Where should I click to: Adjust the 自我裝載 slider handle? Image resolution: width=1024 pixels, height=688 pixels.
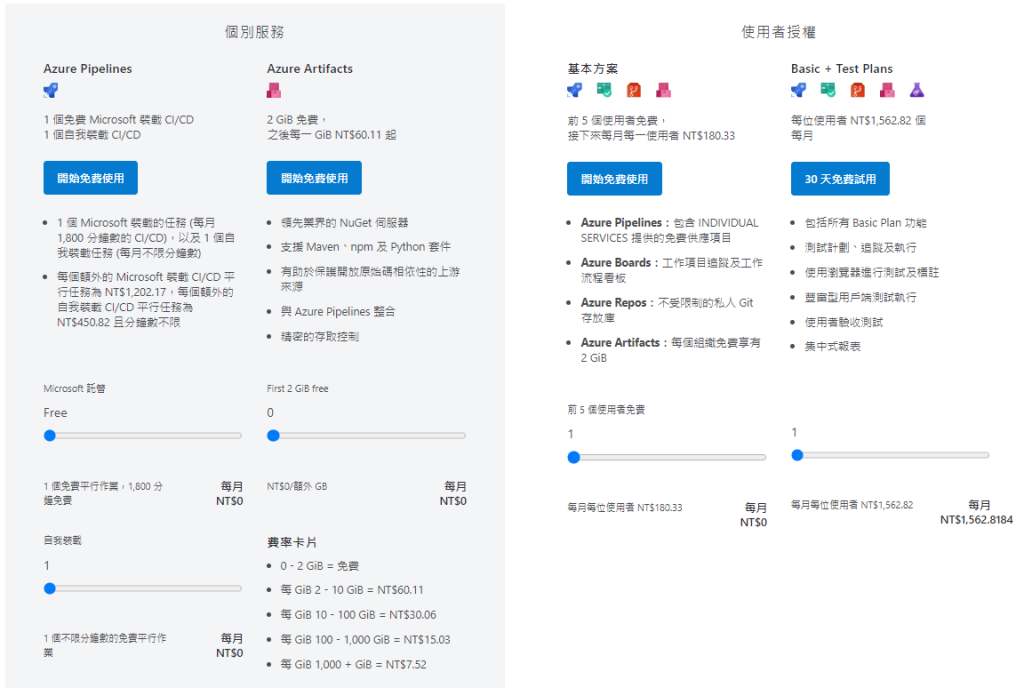50,588
